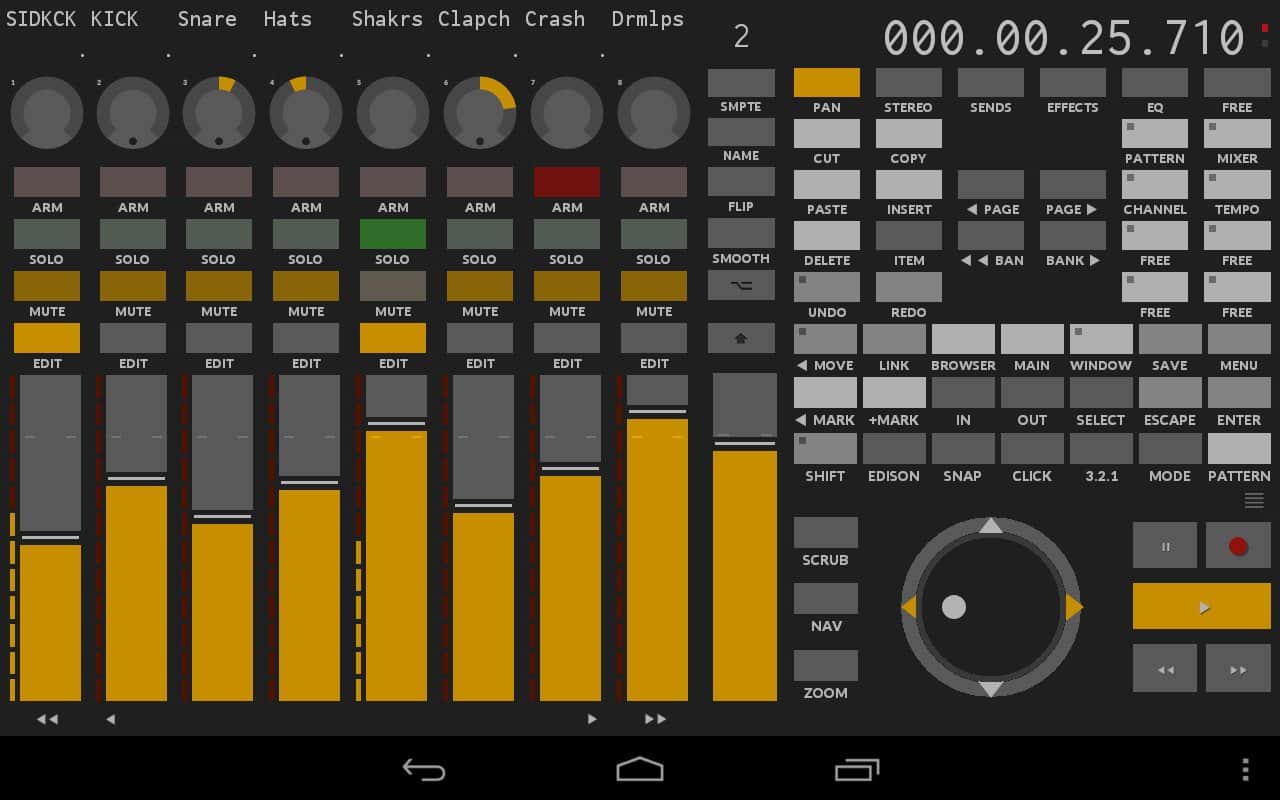Click the rewind transport button
The width and height of the screenshot is (1280, 800).
[1164, 668]
